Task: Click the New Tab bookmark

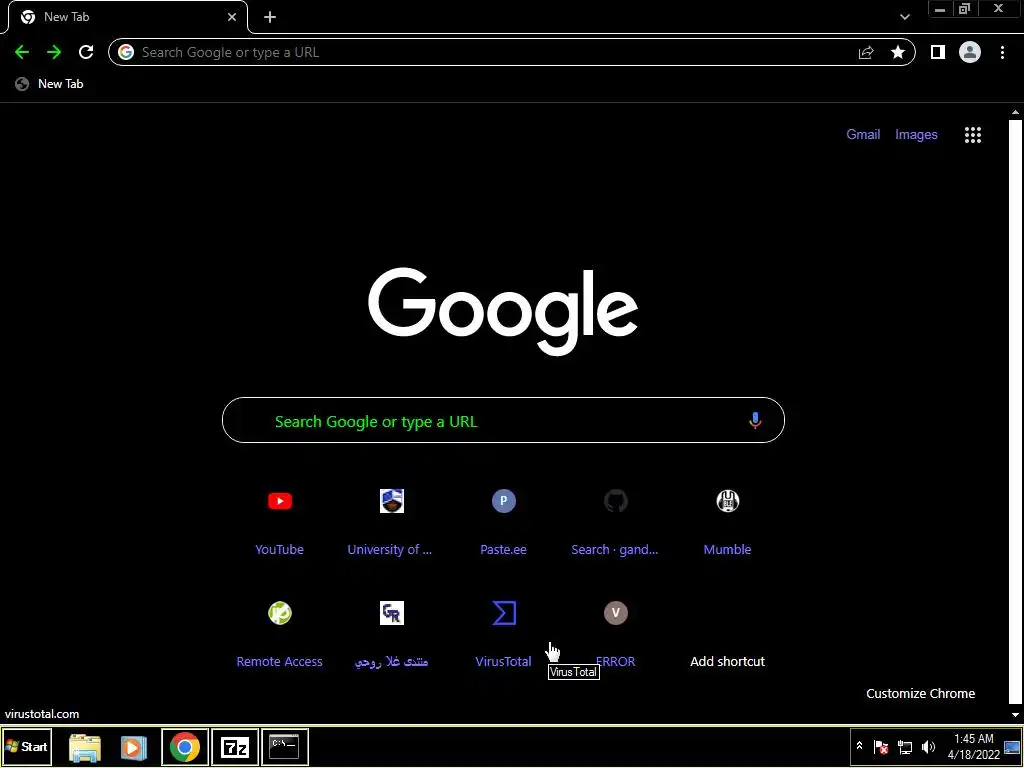Action: (x=50, y=84)
